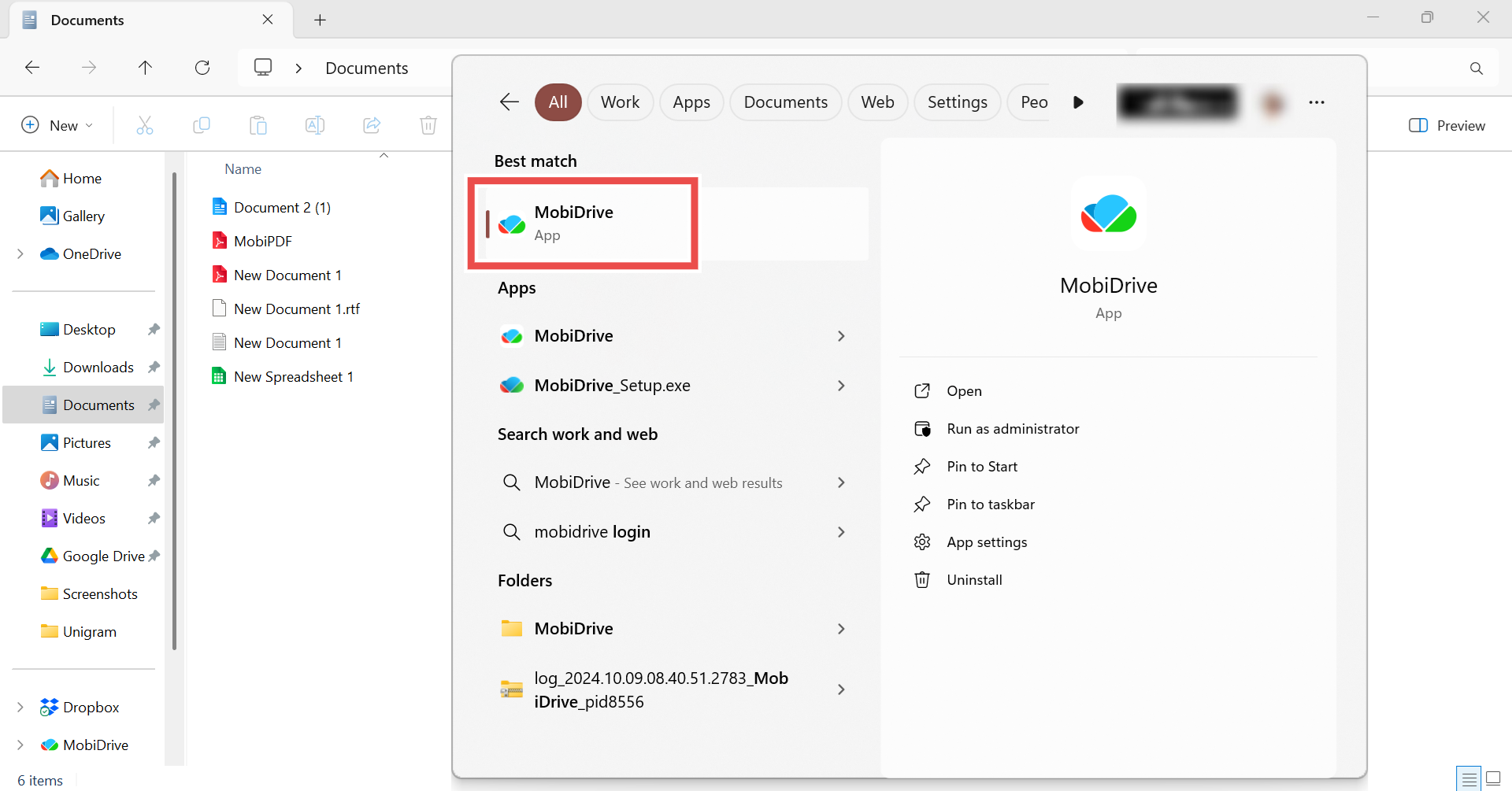Viewport: 1512px width, 791px height.
Task: Click Uninstall for MobiDrive
Action: tap(974, 580)
